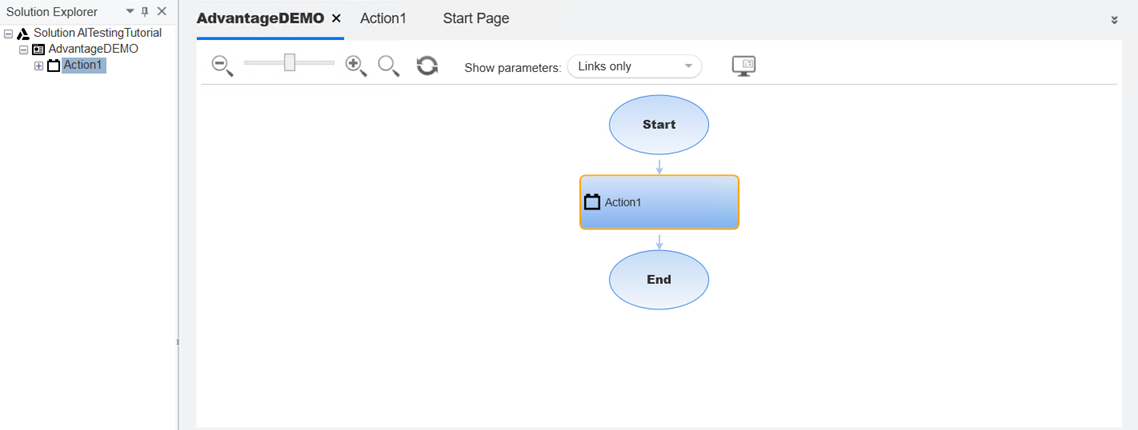1138x430 pixels.
Task: Close the AdvantageDEMO tab
Action: pyautogui.click(x=336, y=19)
